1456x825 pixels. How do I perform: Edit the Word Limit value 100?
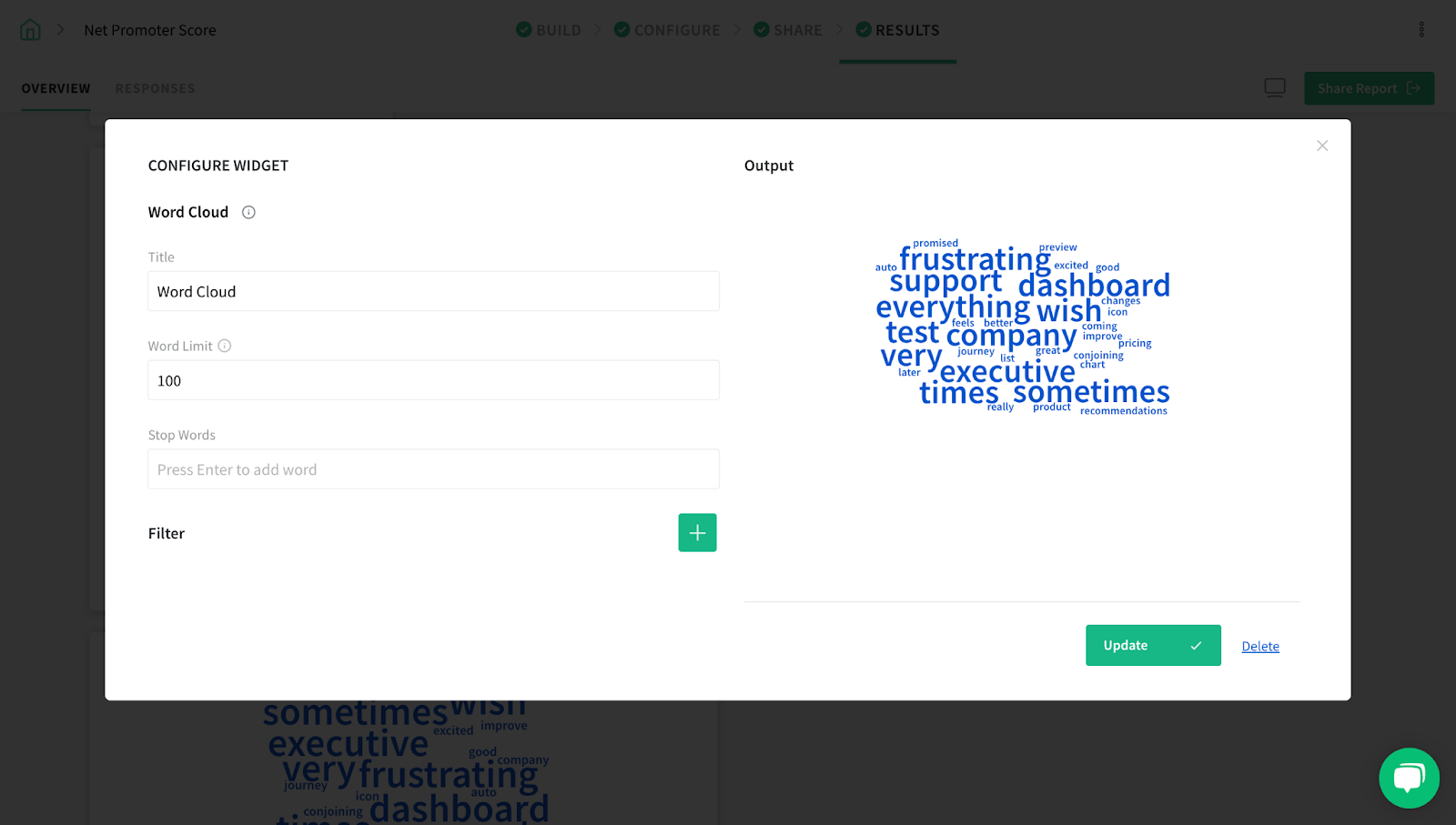pos(433,380)
